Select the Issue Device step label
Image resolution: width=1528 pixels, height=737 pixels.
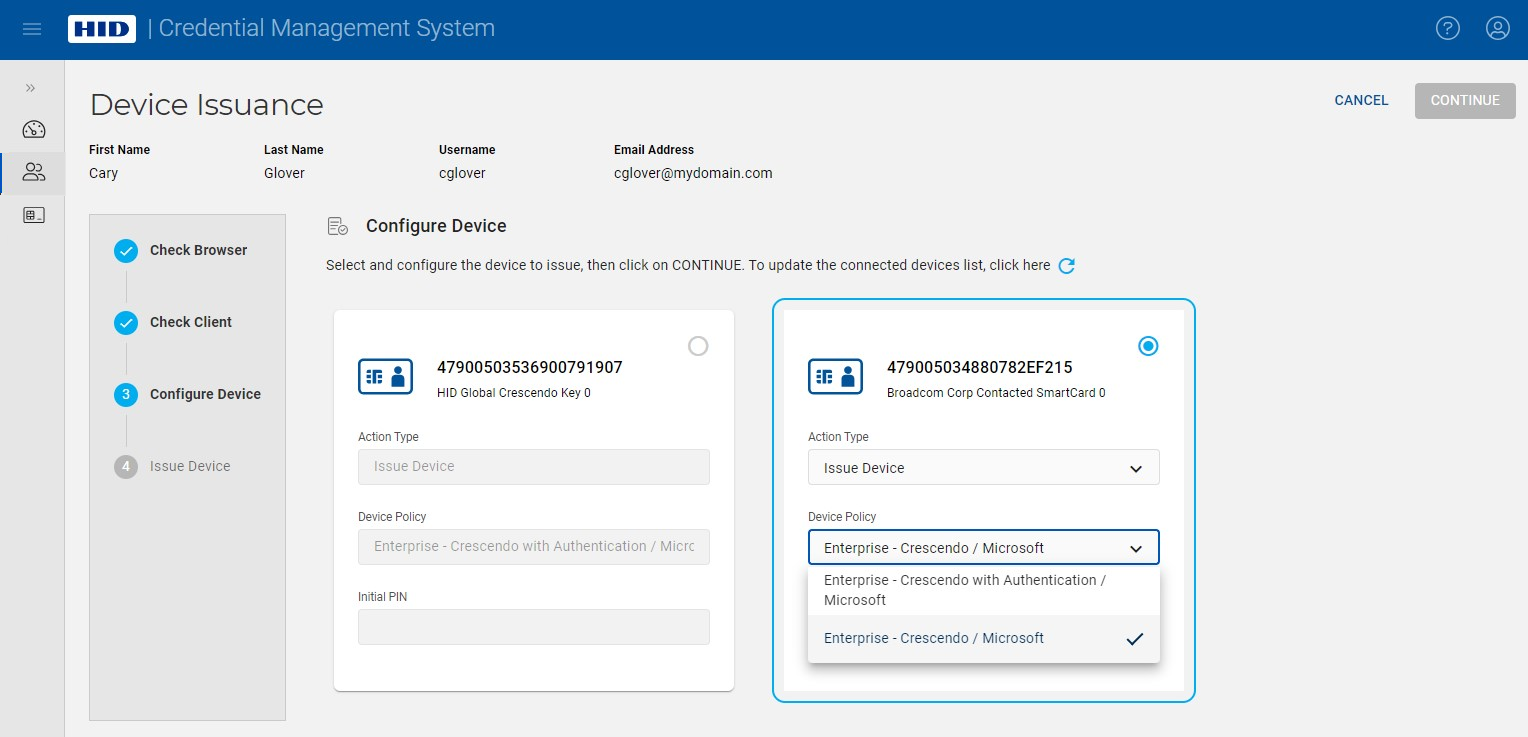[x=190, y=466]
